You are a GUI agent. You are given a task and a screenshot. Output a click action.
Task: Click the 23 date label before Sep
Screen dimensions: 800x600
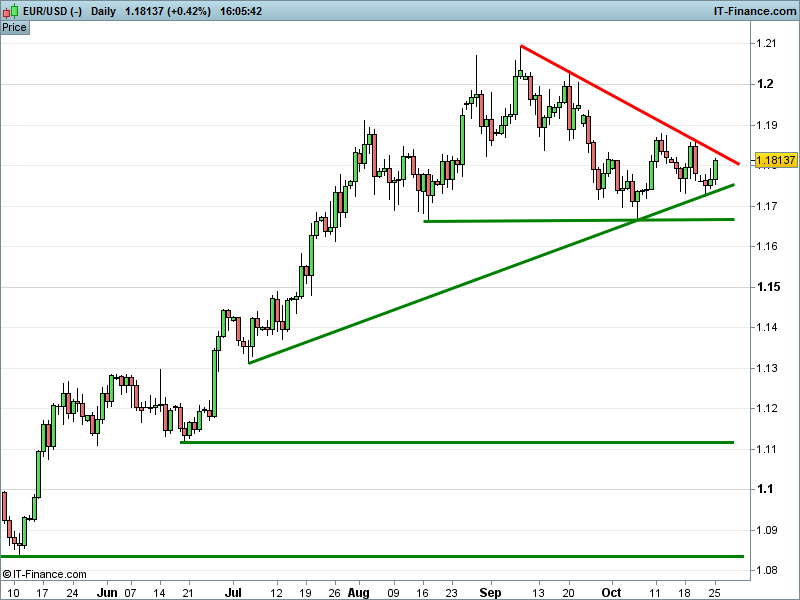pos(452,593)
